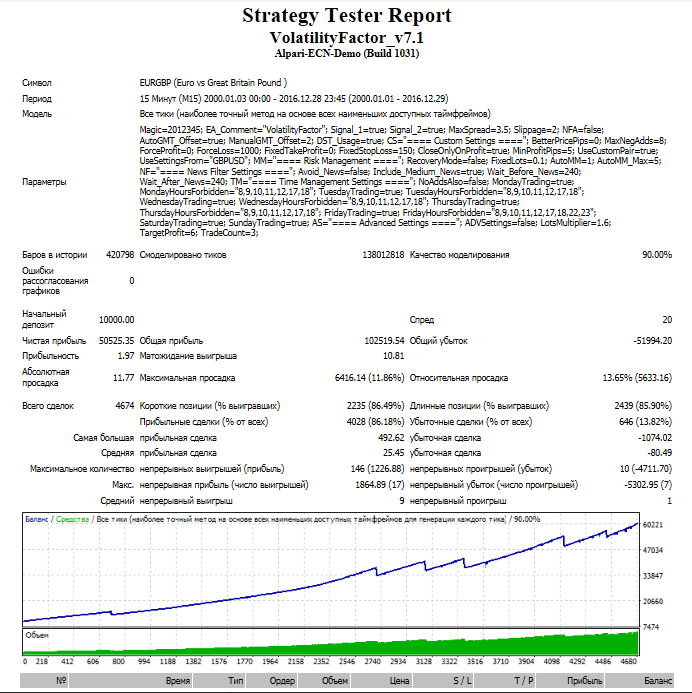Screen dimensions: 692x693
Task: Click the Alpari-ECN-Demo (Build 1031) line
Action: click(x=346, y=53)
